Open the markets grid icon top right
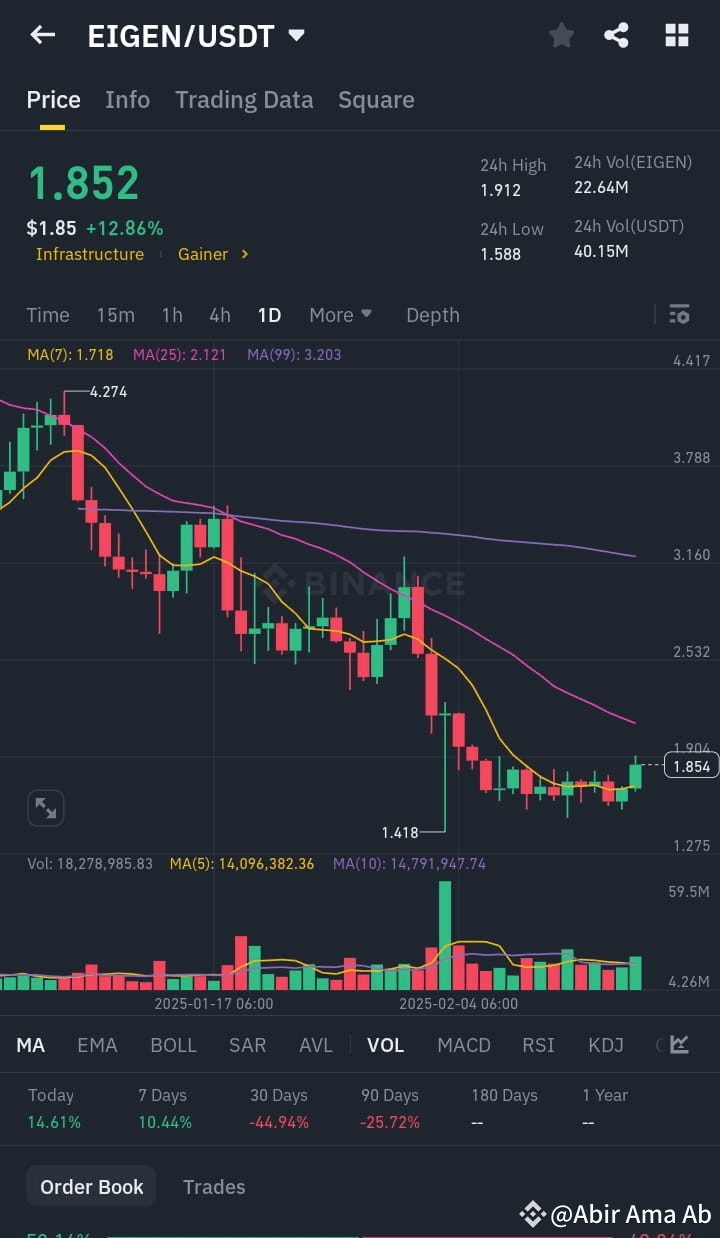Viewport: 720px width, 1238px height. (x=677, y=34)
